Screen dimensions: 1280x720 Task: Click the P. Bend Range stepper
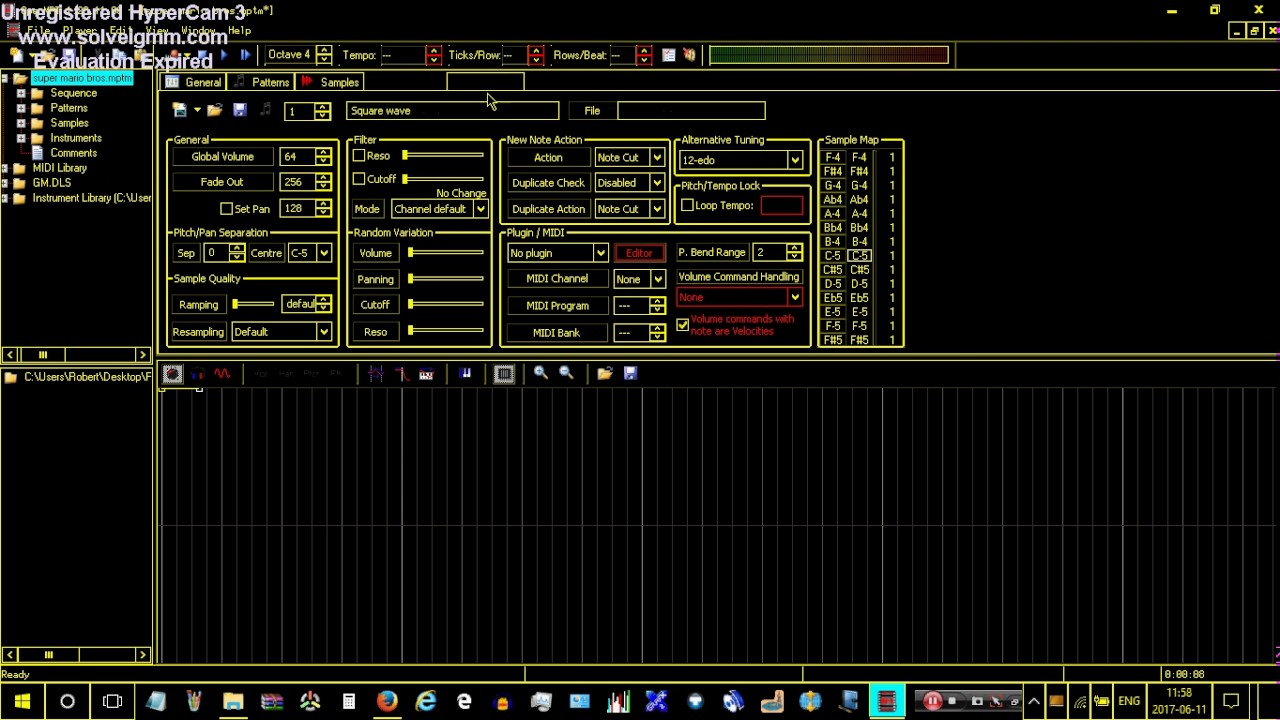point(794,253)
